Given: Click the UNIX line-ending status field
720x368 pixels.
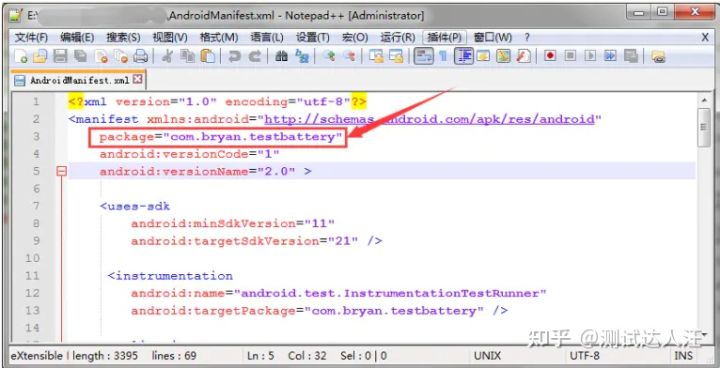Looking at the screenshot, I should pos(488,356).
